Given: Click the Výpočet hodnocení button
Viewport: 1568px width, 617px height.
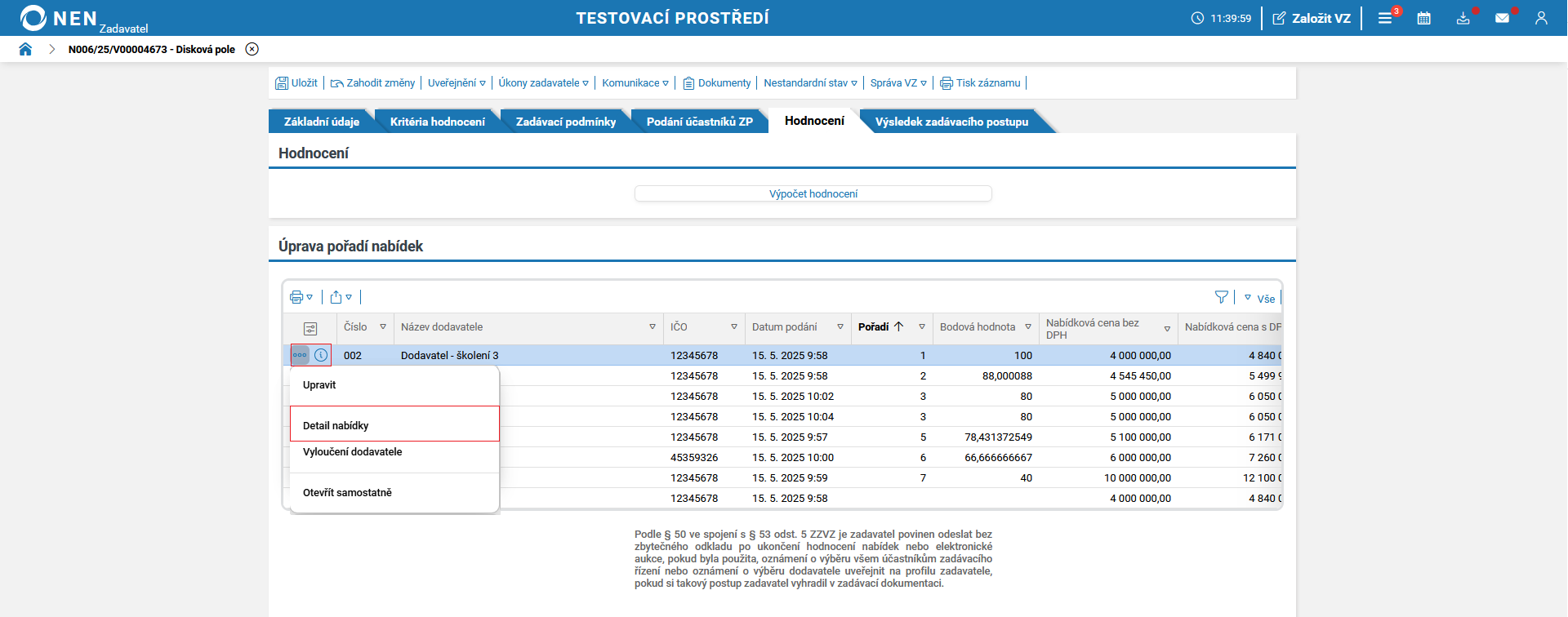Looking at the screenshot, I should [813, 194].
